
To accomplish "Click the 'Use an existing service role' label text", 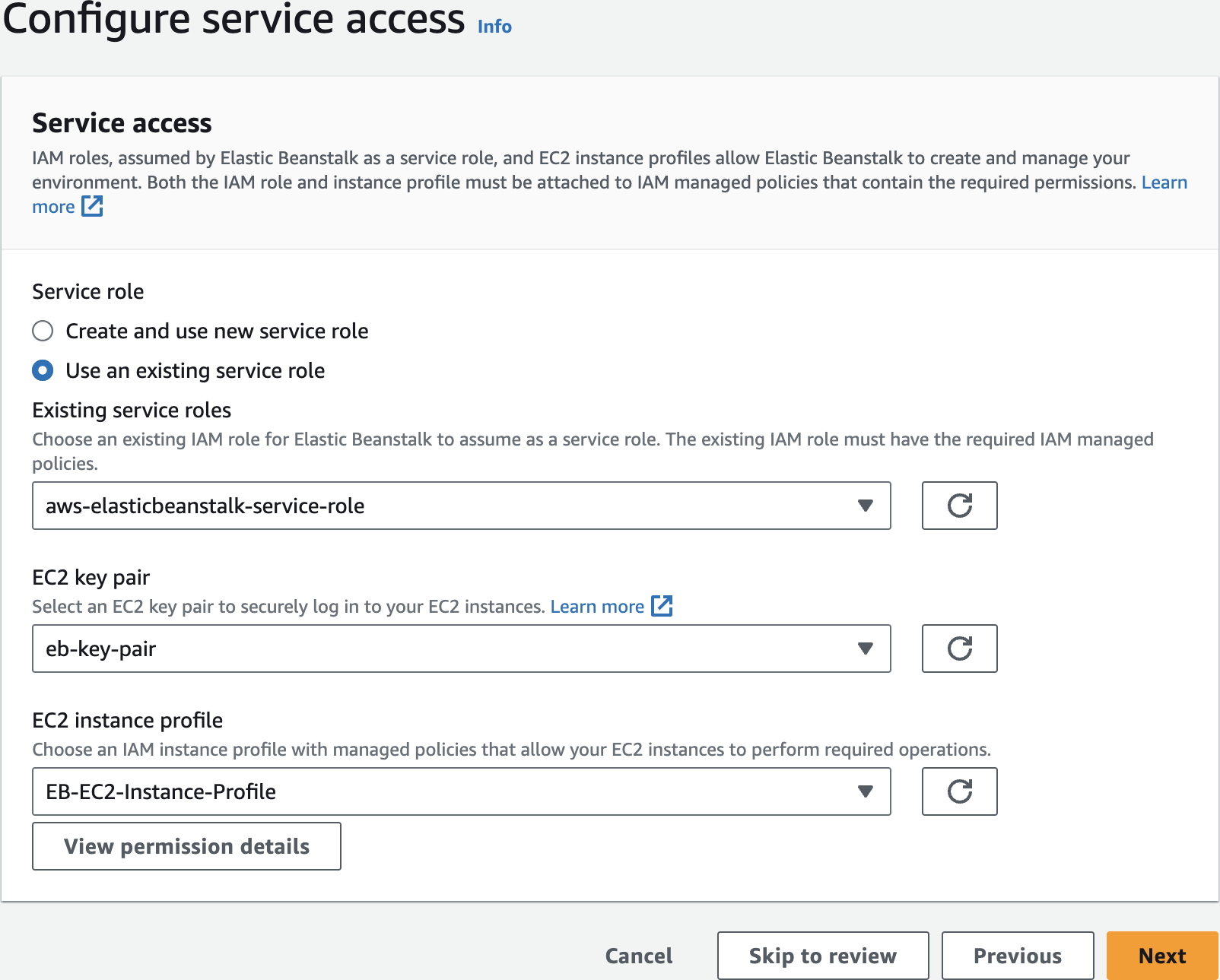I will click(195, 370).
